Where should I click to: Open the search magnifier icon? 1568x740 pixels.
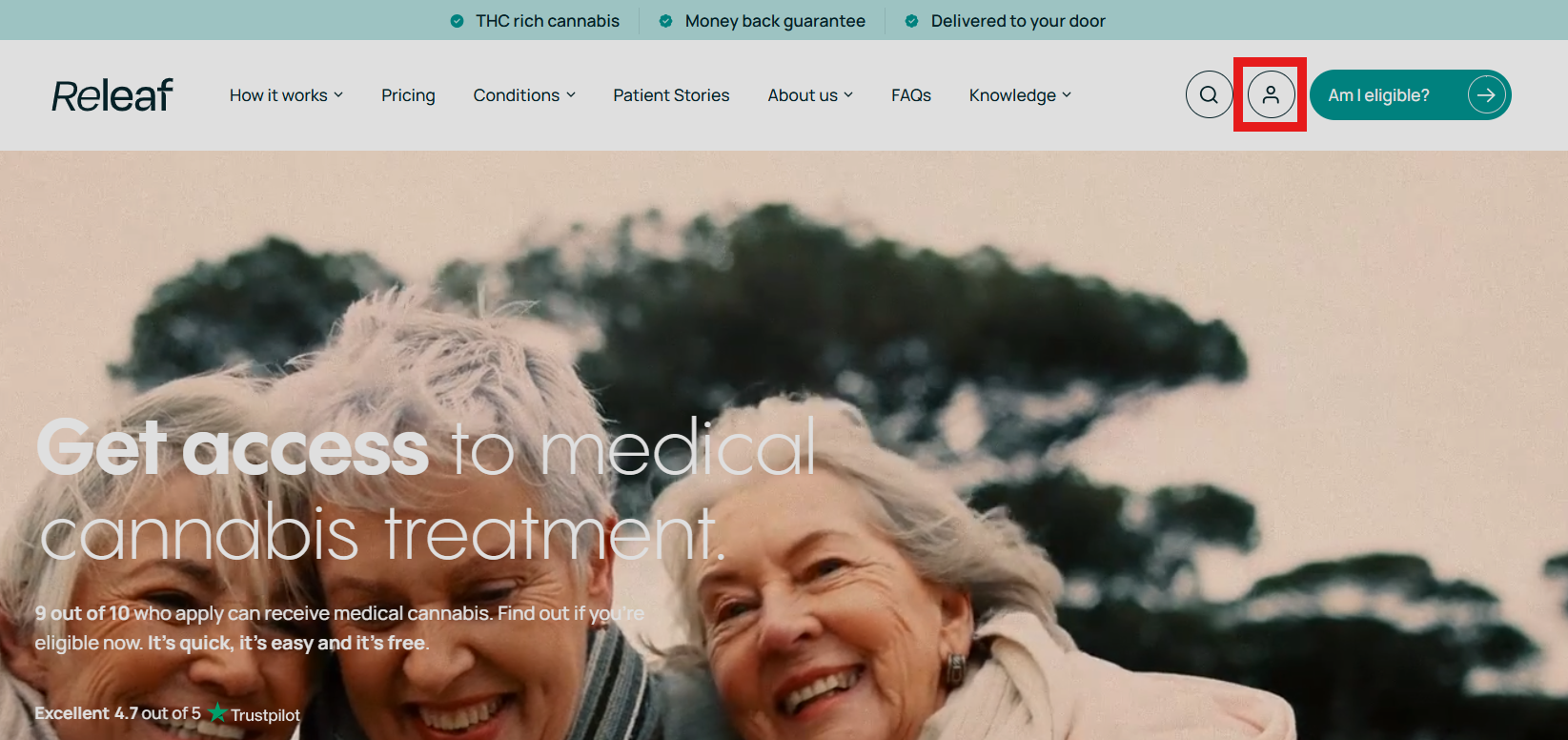pyautogui.click(x=1209, y=95)
